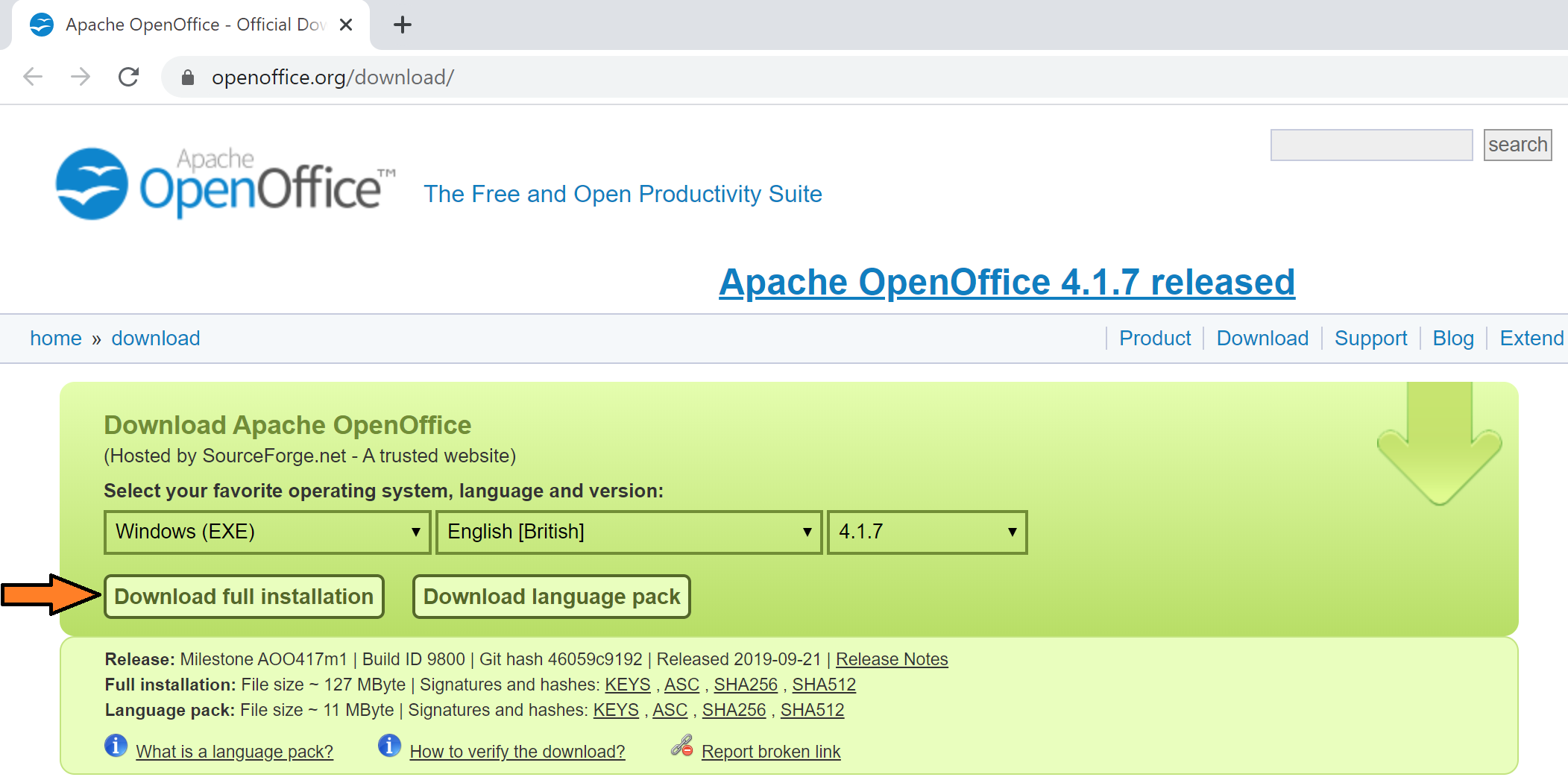Click the large green download arrow
This screenshot has height=783, width=1568.
pyautogui.click(x=1438, y=447)
